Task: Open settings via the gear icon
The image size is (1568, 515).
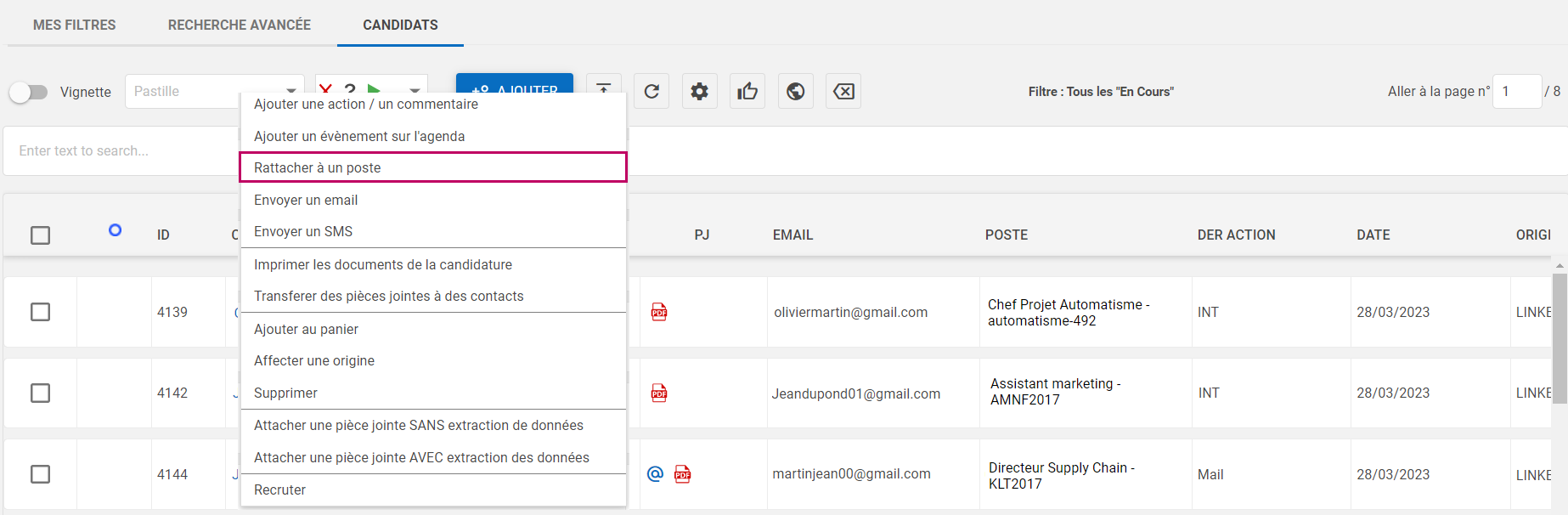Action: coord(699,91)
